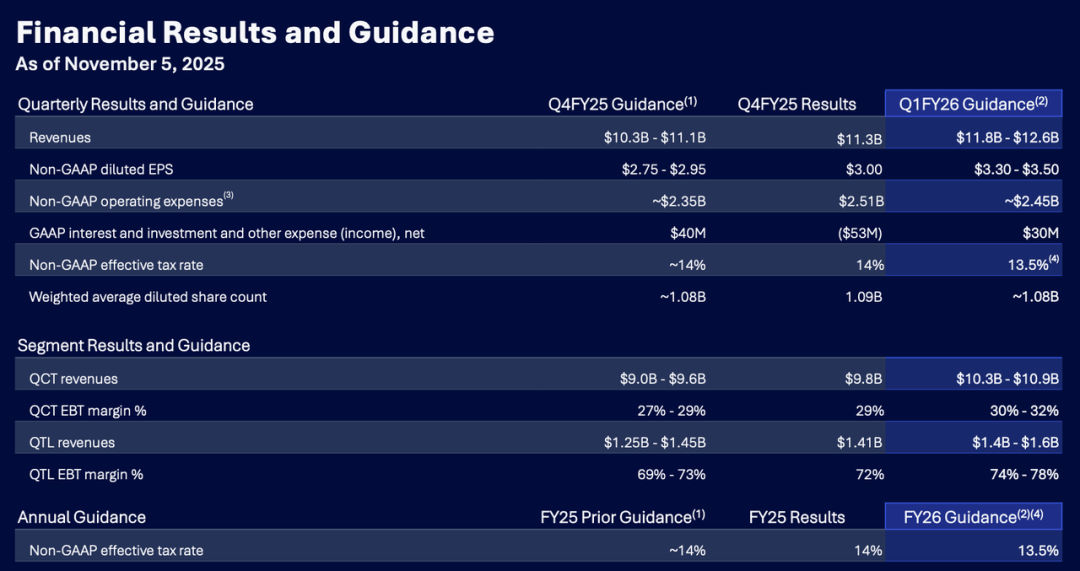Image resolution: width=1080 pixels, height=571 pixels.
Task: Click the ($53M) results value
Action: click(x=861, y=233)
